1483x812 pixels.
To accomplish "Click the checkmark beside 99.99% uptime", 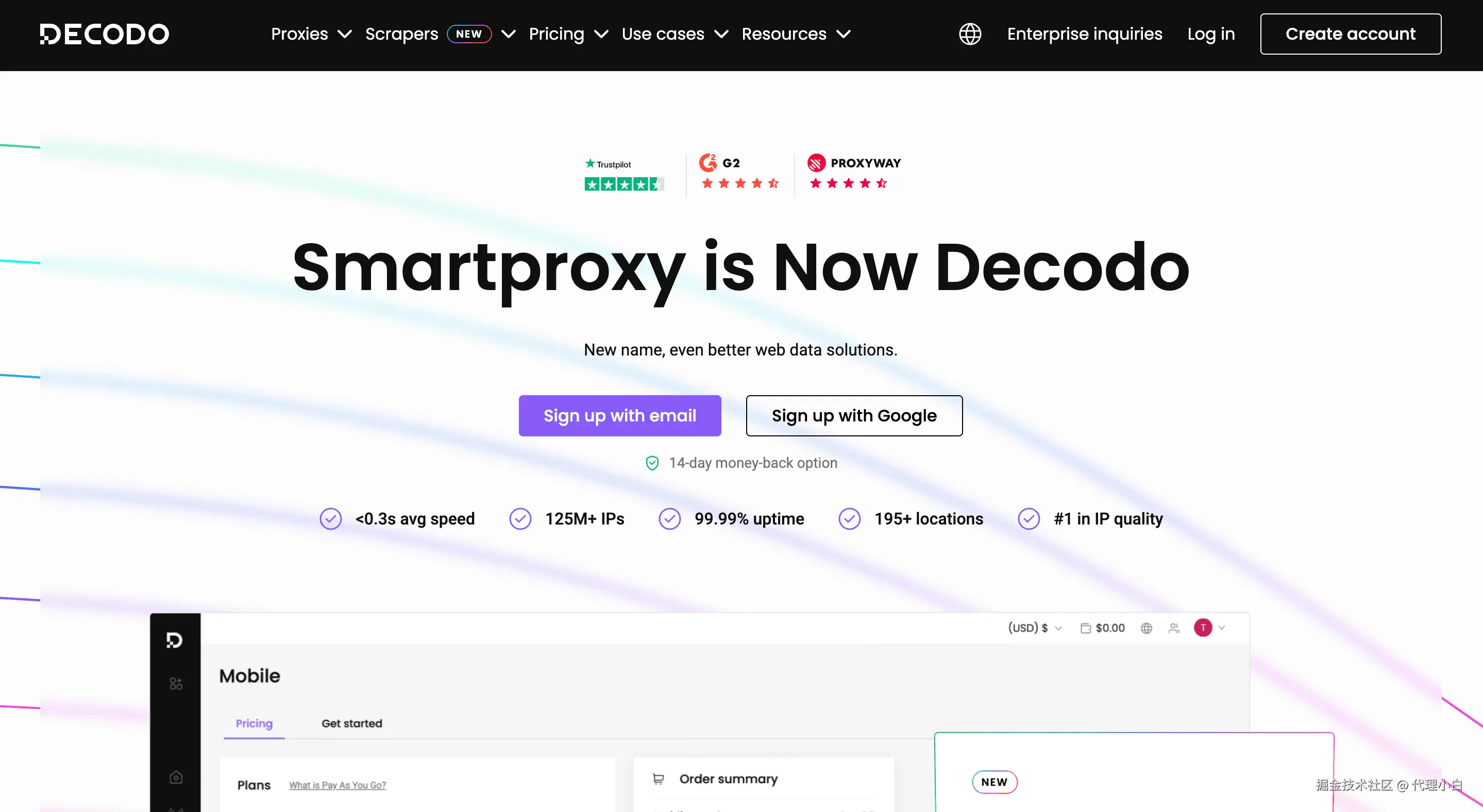I will (x=669, y=519).
